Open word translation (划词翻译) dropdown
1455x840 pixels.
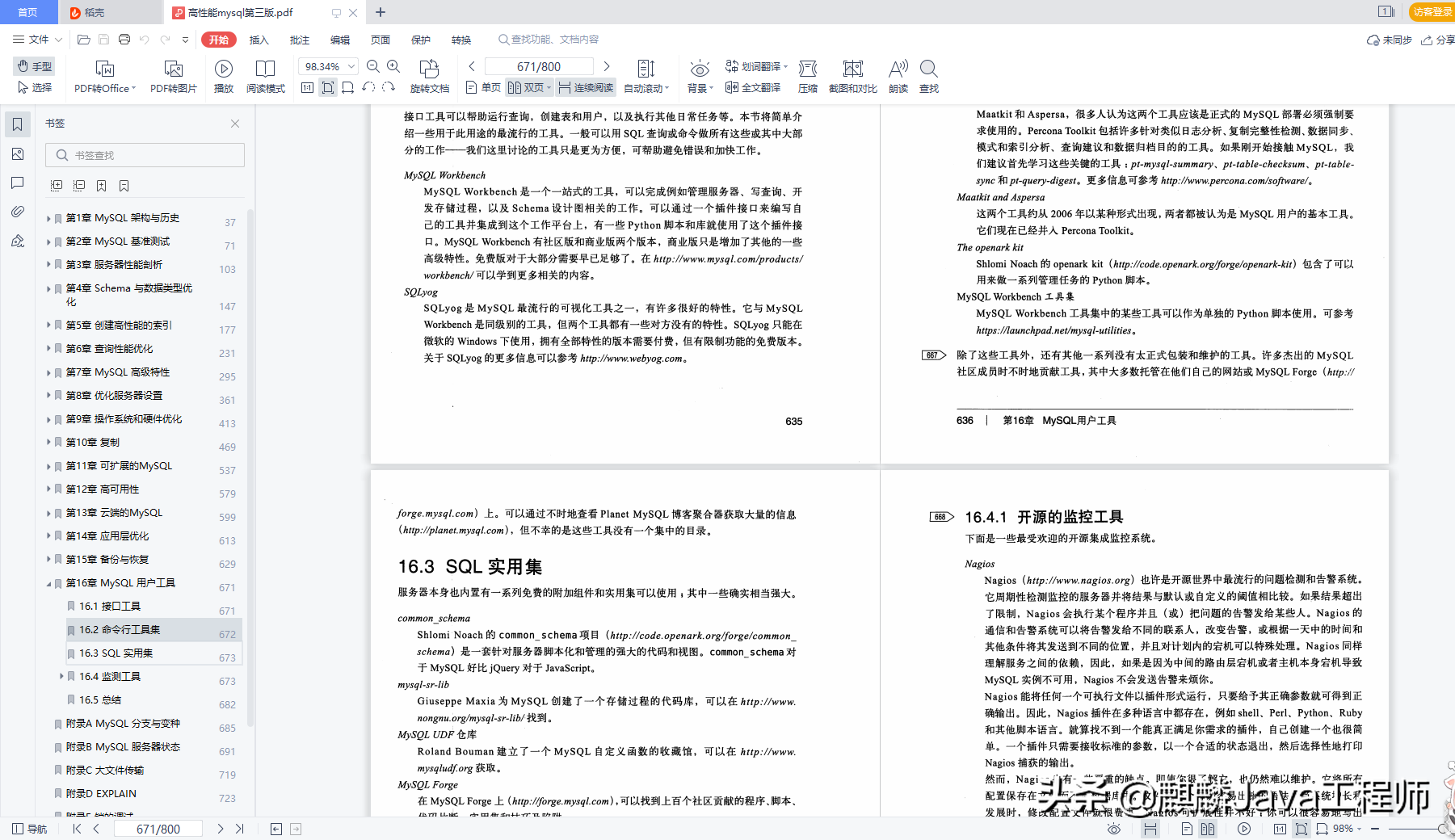point(756,66)
